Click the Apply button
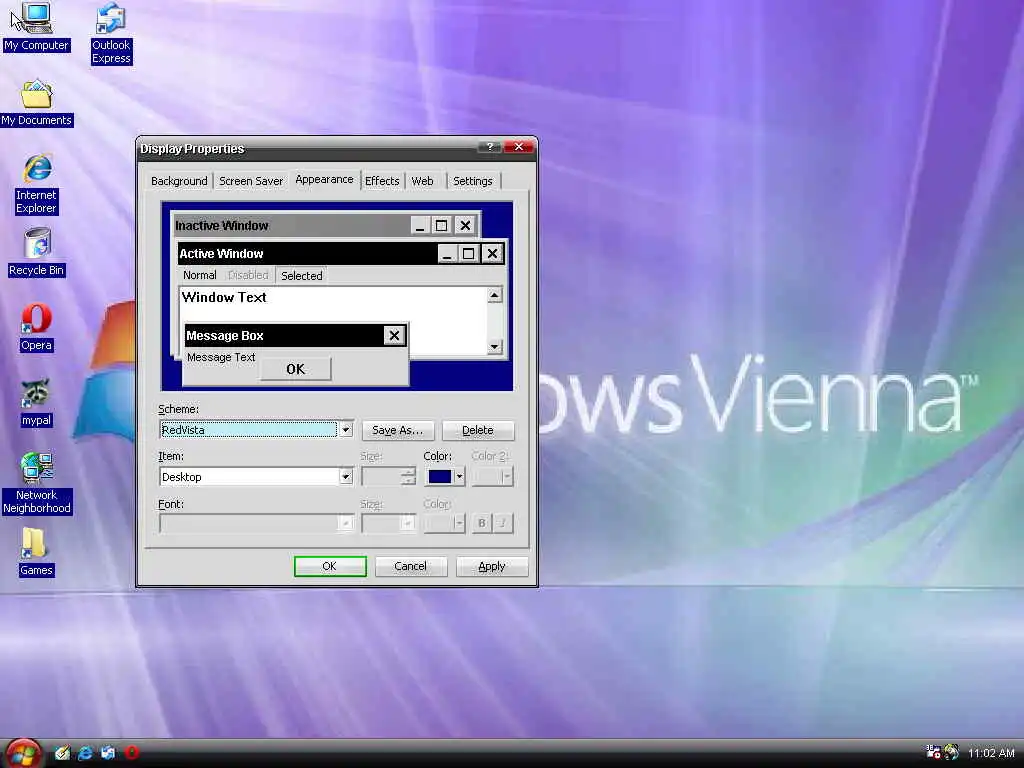 [492, 566]
